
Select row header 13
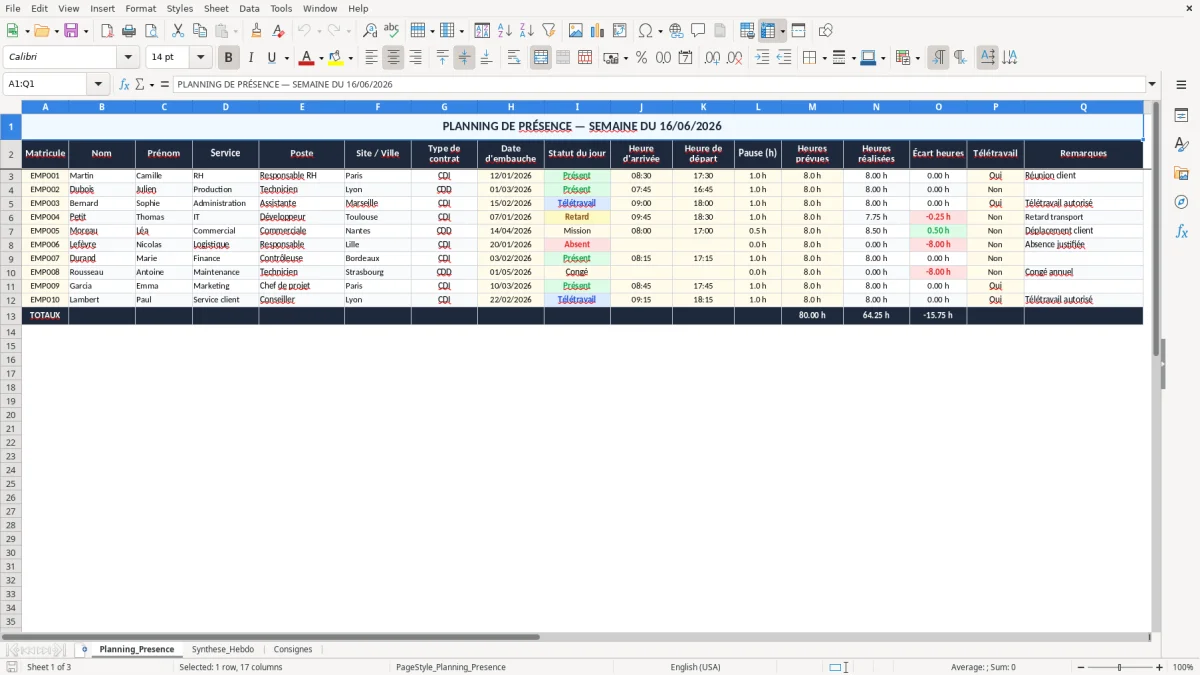click(x=11, y=316)
